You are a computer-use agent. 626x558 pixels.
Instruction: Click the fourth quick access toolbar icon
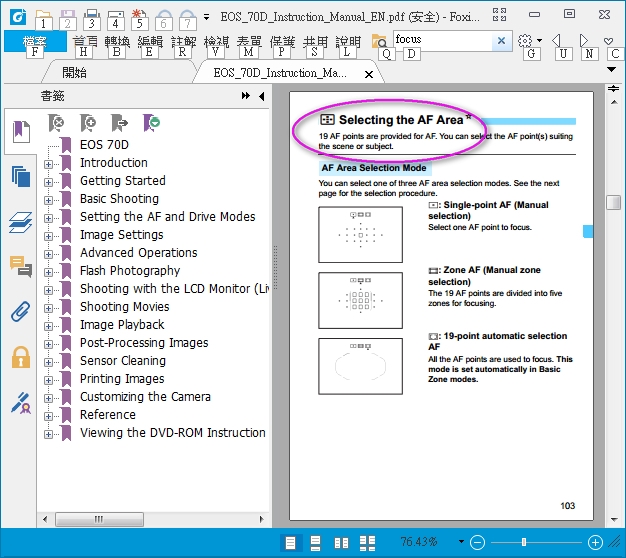[x=116, y=20]
